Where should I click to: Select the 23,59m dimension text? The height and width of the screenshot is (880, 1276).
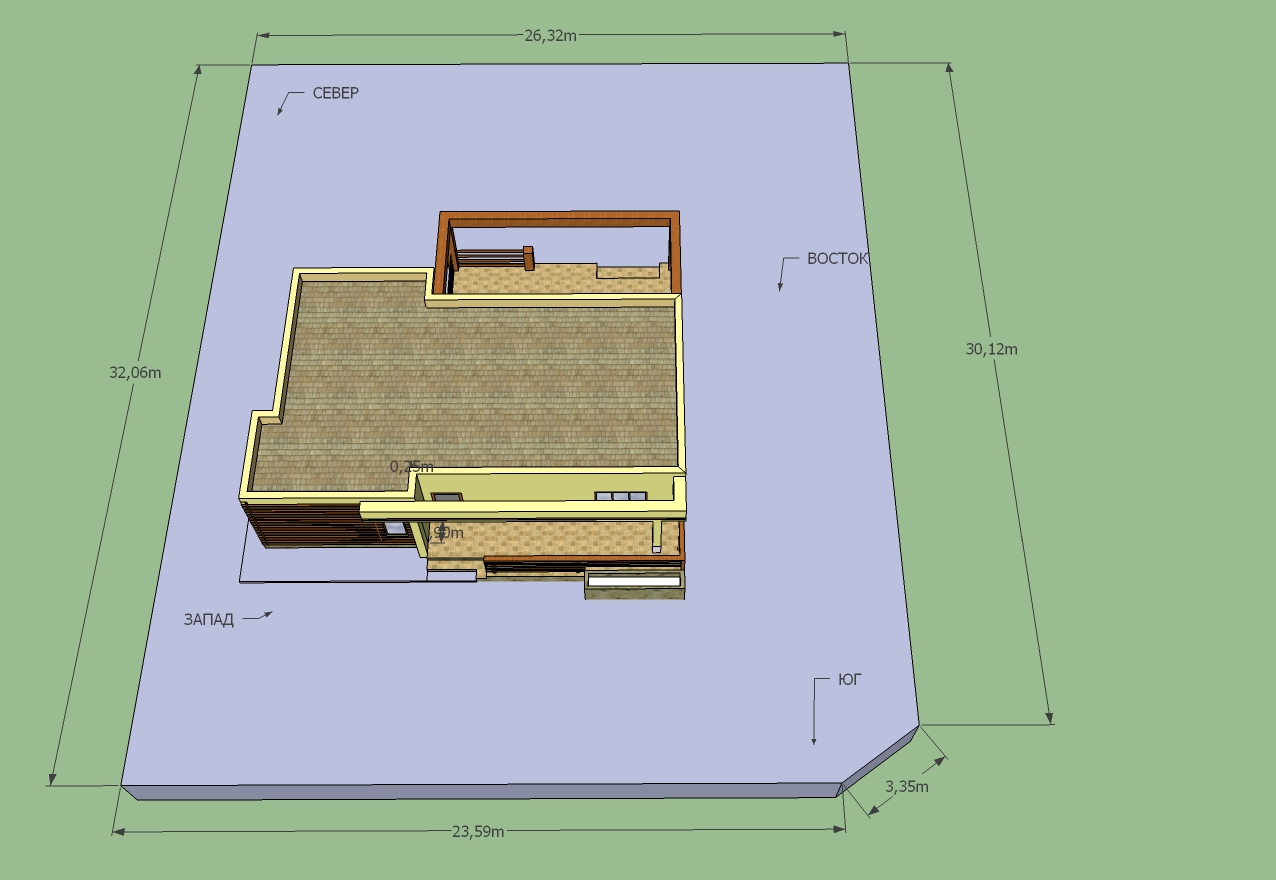click(x=478, y=831)
